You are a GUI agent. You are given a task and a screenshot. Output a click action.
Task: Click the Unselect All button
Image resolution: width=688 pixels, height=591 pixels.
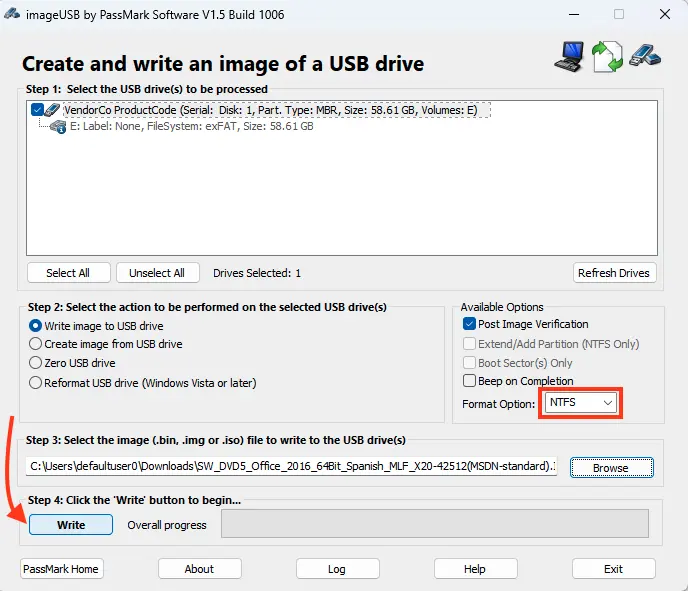click(x=157, y=273)
